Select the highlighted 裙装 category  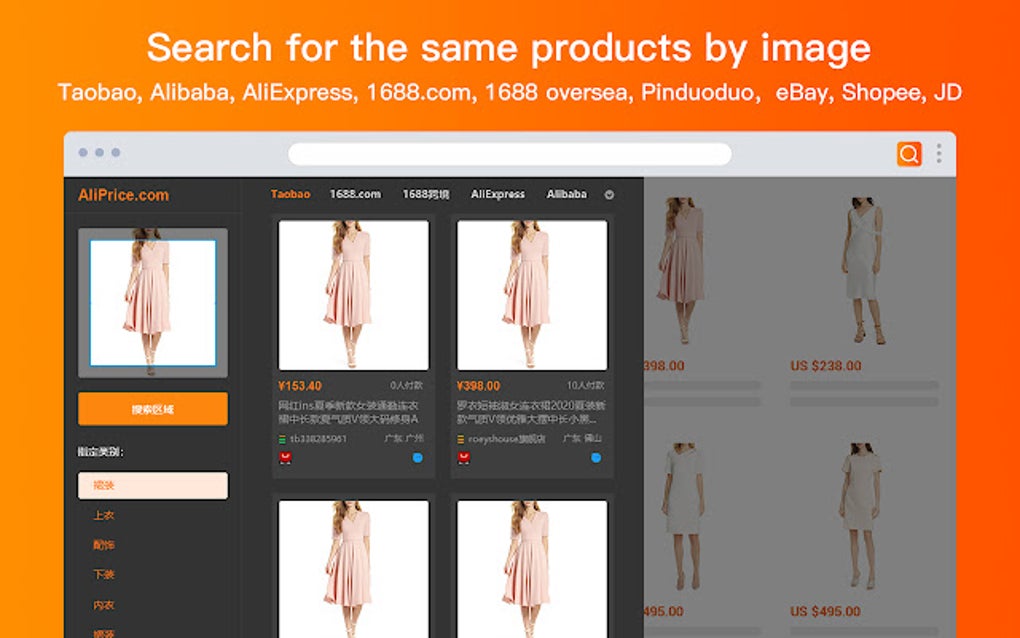click(152, 485)
